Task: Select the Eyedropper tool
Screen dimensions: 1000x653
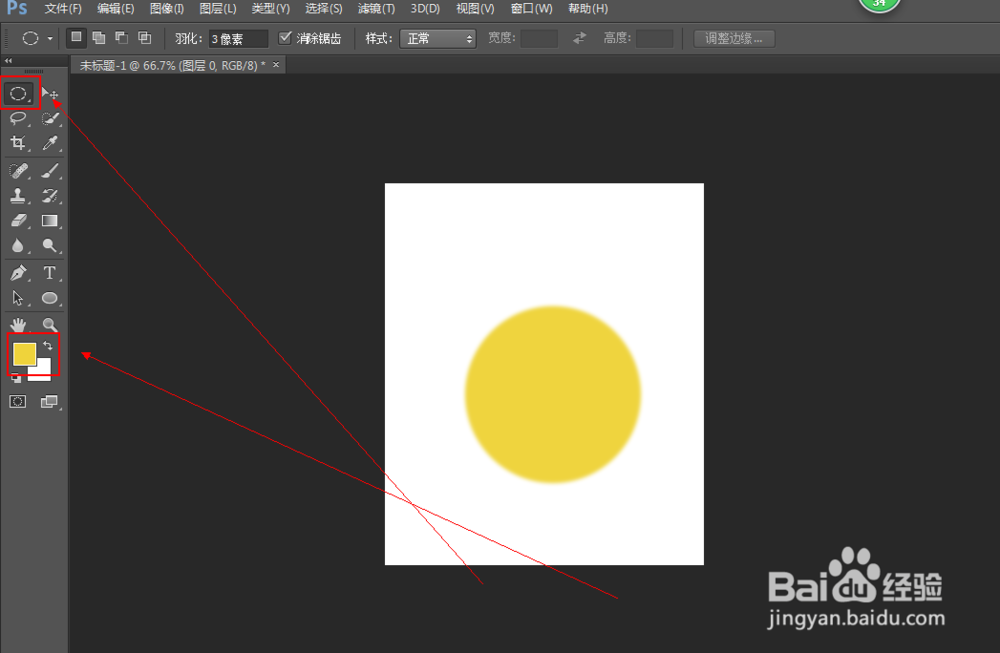Action: click(x=50, y=143)
